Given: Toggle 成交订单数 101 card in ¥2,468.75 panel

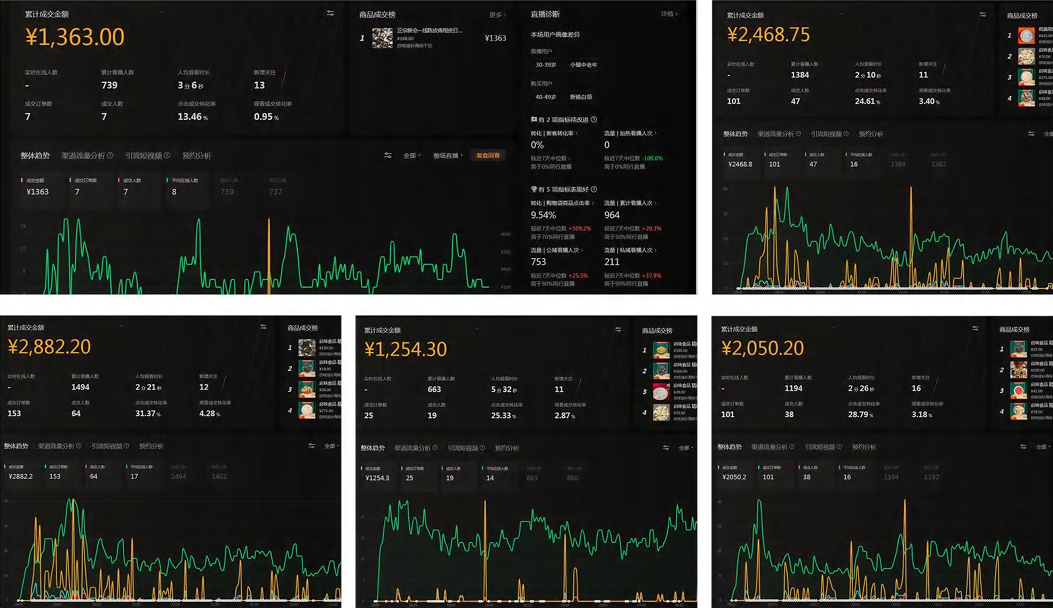Looking at the screenshot, I should click(782, 160).
